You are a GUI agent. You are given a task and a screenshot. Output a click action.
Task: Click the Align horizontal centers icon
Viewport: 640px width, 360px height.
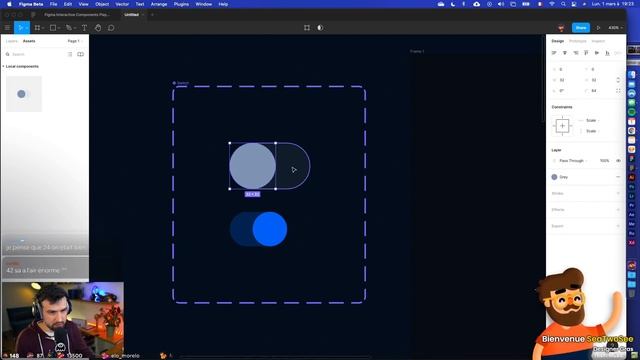(565, 53)
